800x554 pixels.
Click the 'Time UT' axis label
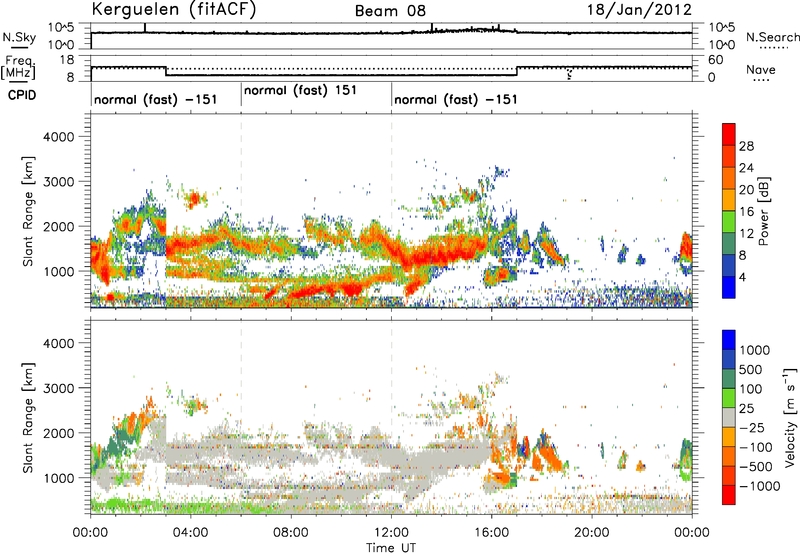pos(391,547)
